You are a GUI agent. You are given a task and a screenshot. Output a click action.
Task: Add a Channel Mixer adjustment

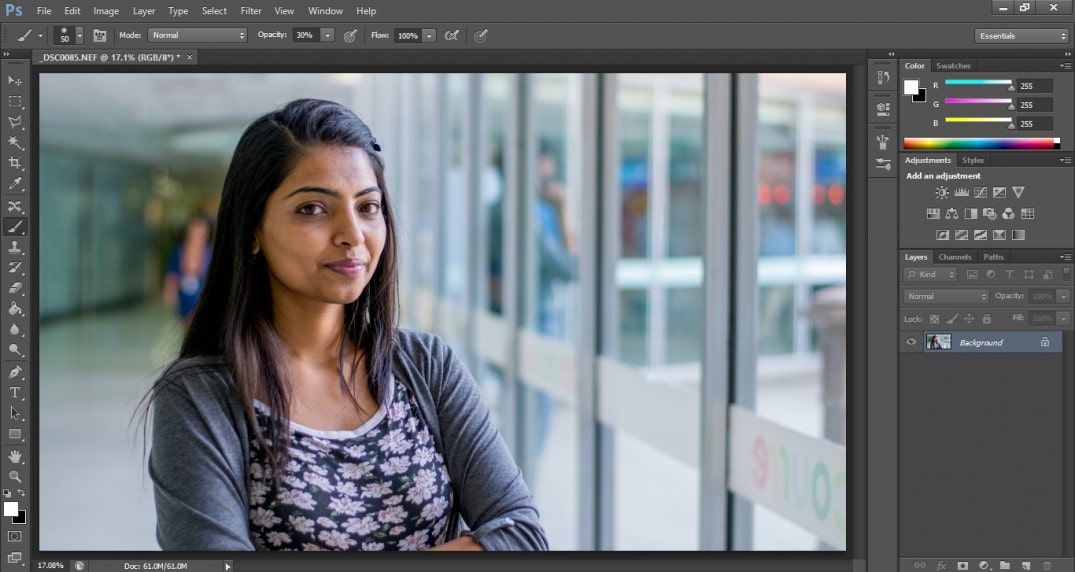pos(1008,214)
